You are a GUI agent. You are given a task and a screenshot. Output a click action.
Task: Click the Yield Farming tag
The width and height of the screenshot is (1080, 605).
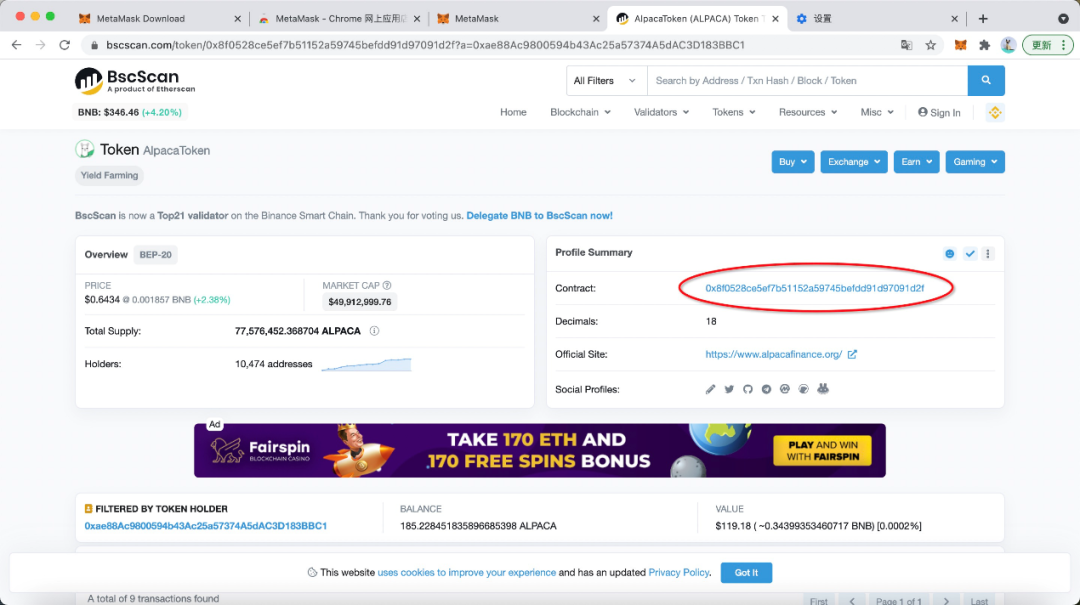click(x=109, y=175)
